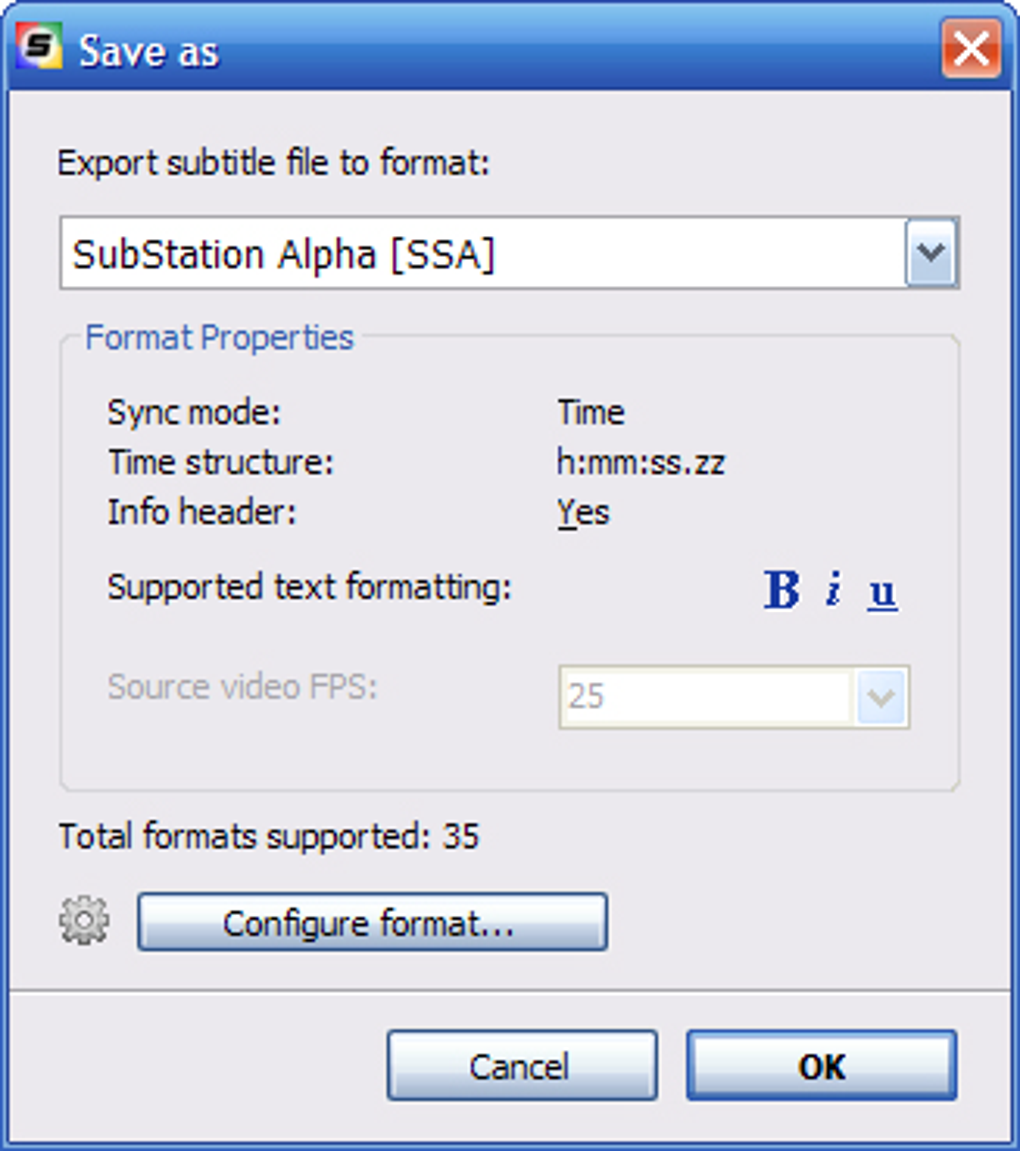1020x1151 pixels.
Task: Click the SubStation Alpha [SSA] combo box
Action: [x=482, y=254]
